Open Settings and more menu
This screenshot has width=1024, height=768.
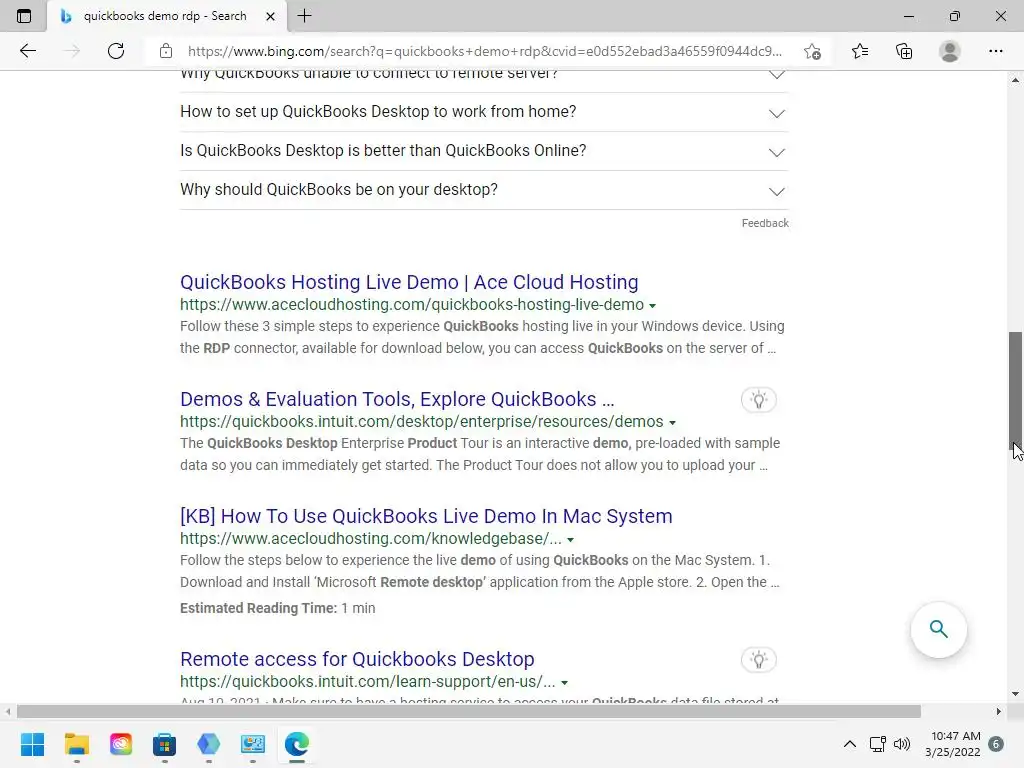click(x=995, y=51)
